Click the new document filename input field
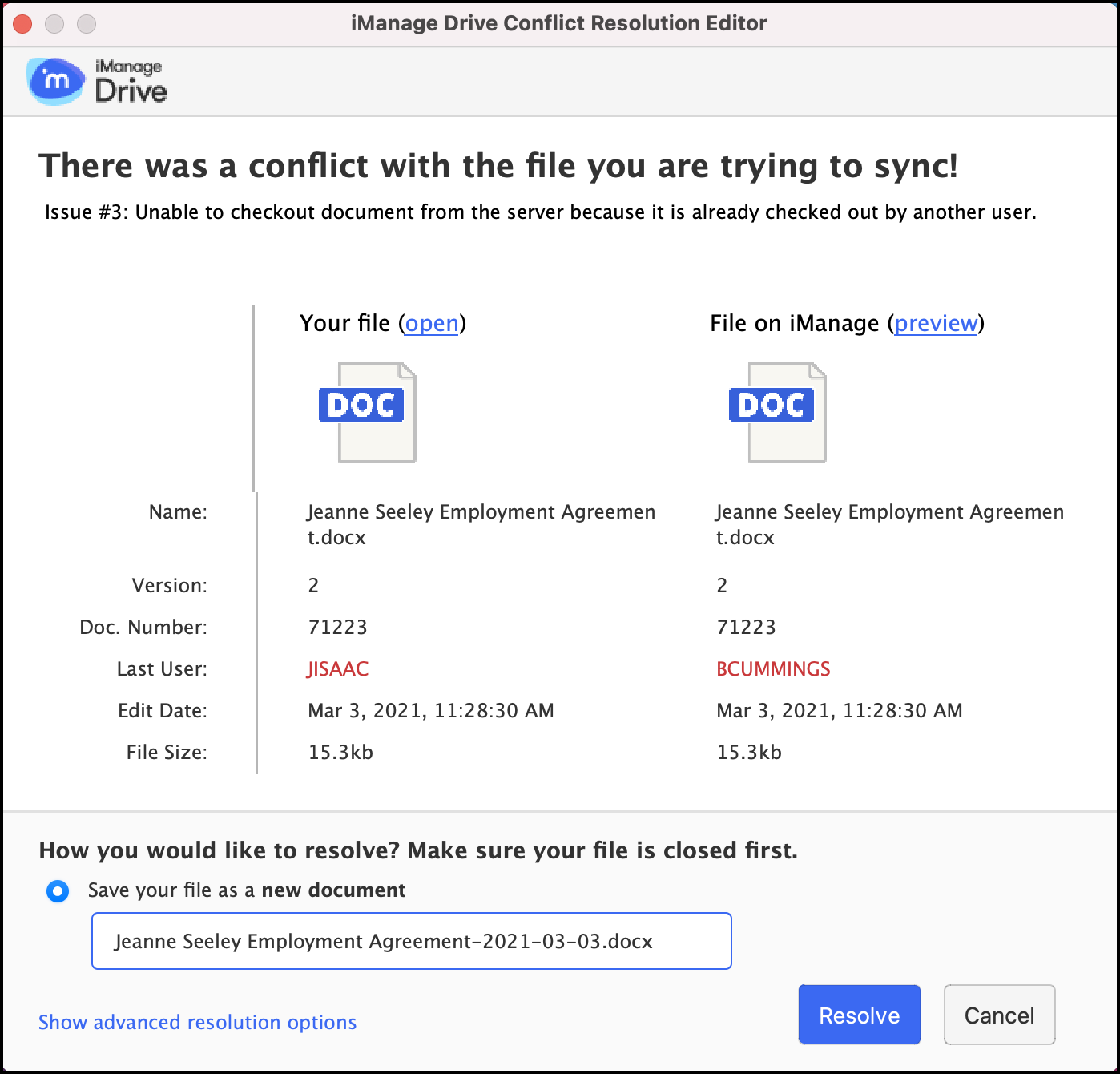Screen dimensions: 1120x1074 pyautogui.click(x=411, y=941)
